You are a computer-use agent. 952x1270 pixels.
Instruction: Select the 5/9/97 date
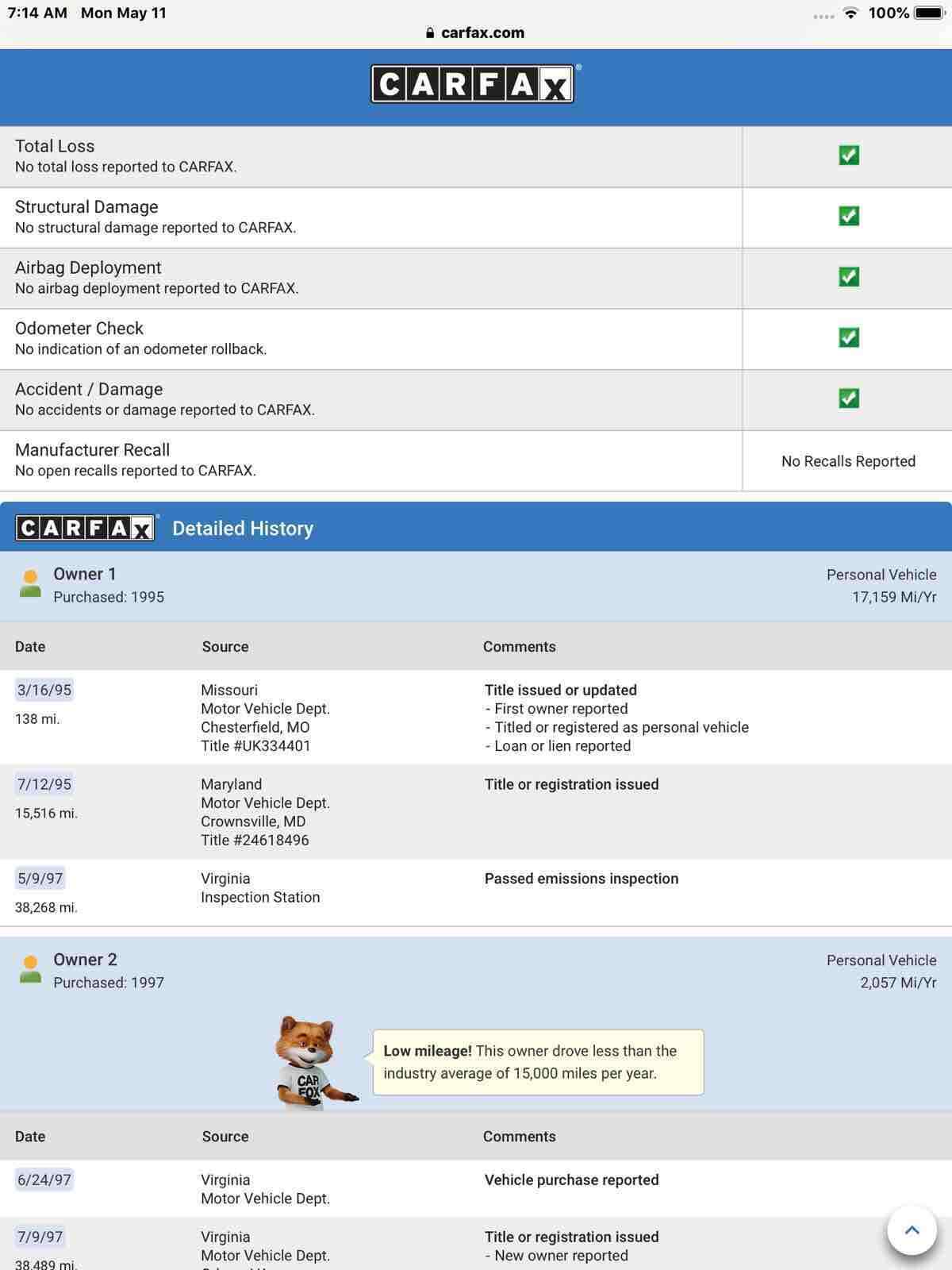click(40, 879)
